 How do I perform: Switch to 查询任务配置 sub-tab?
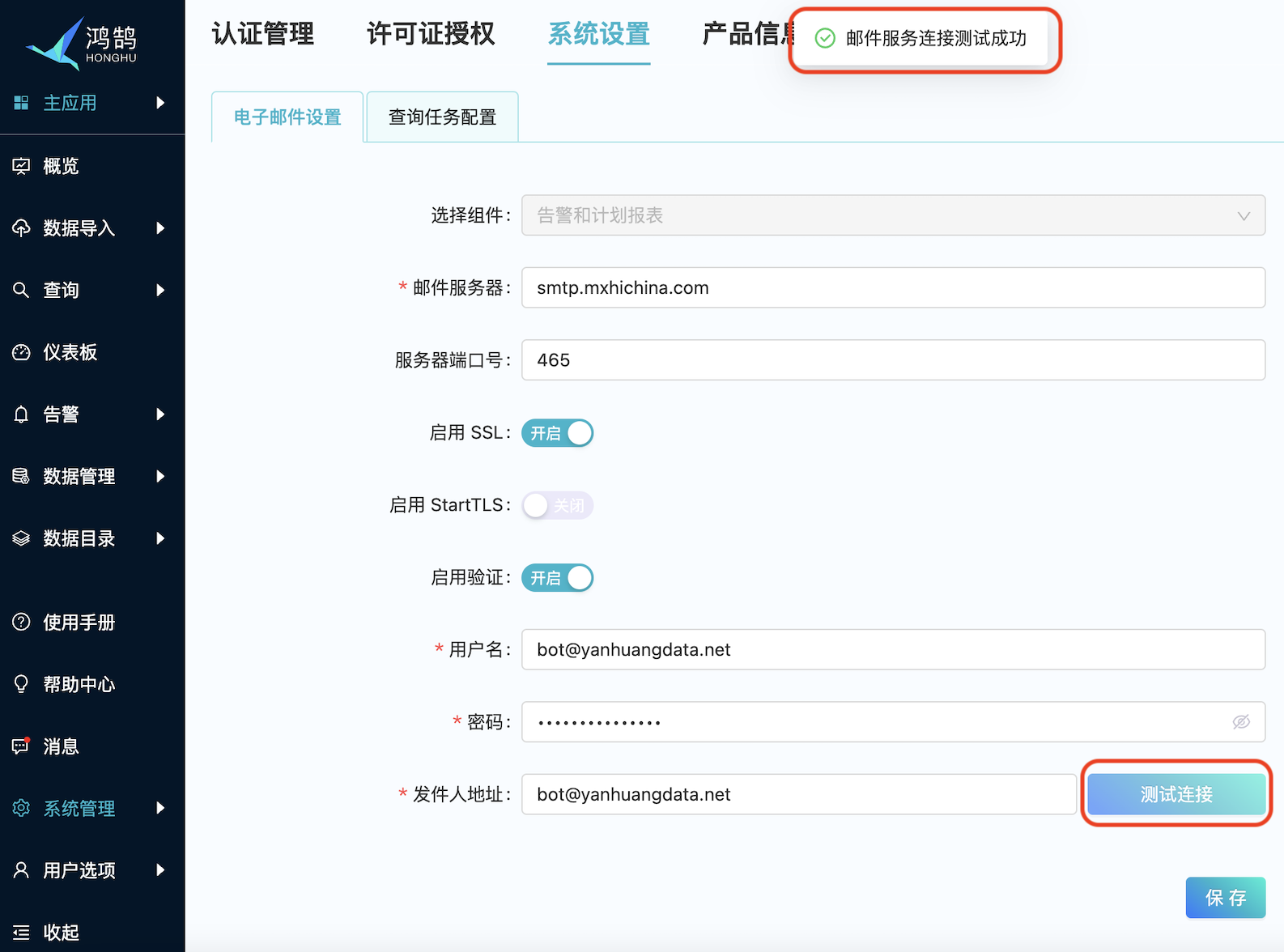coord(442,117)
